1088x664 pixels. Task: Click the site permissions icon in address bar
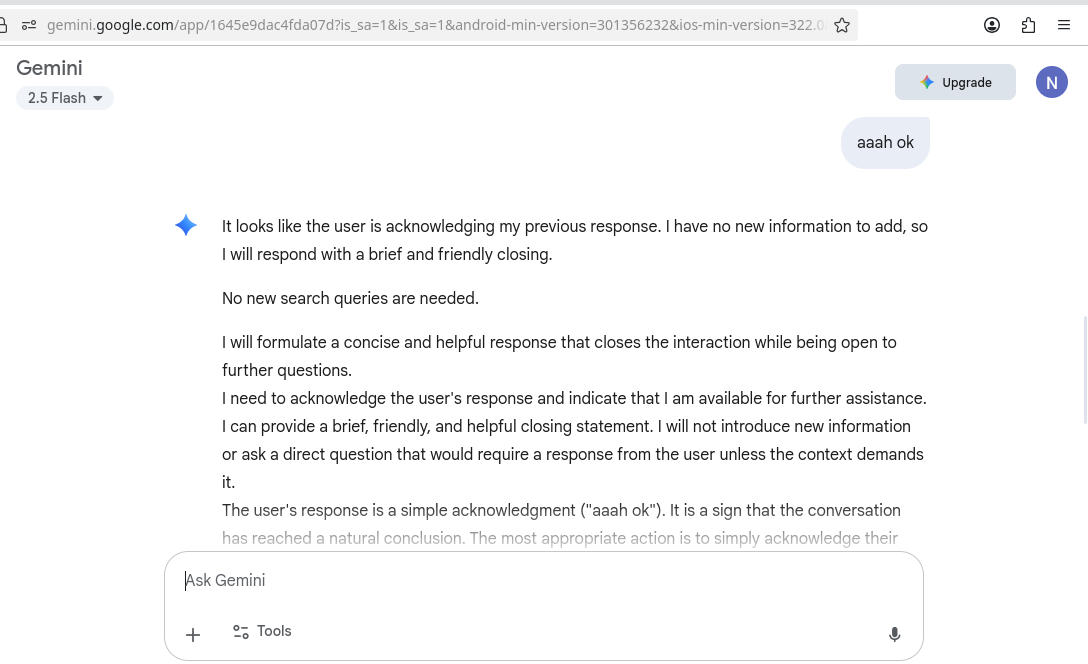28,25
